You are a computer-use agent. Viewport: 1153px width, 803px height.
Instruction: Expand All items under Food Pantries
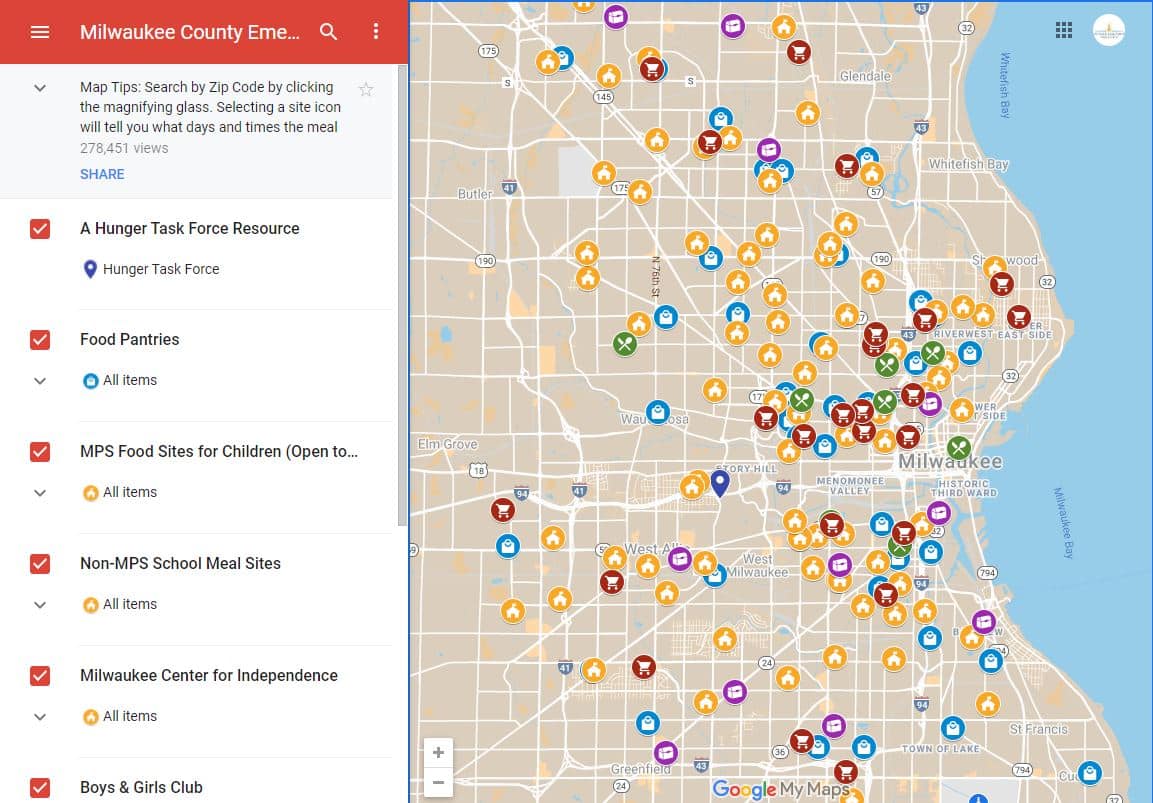coord(40,381)
